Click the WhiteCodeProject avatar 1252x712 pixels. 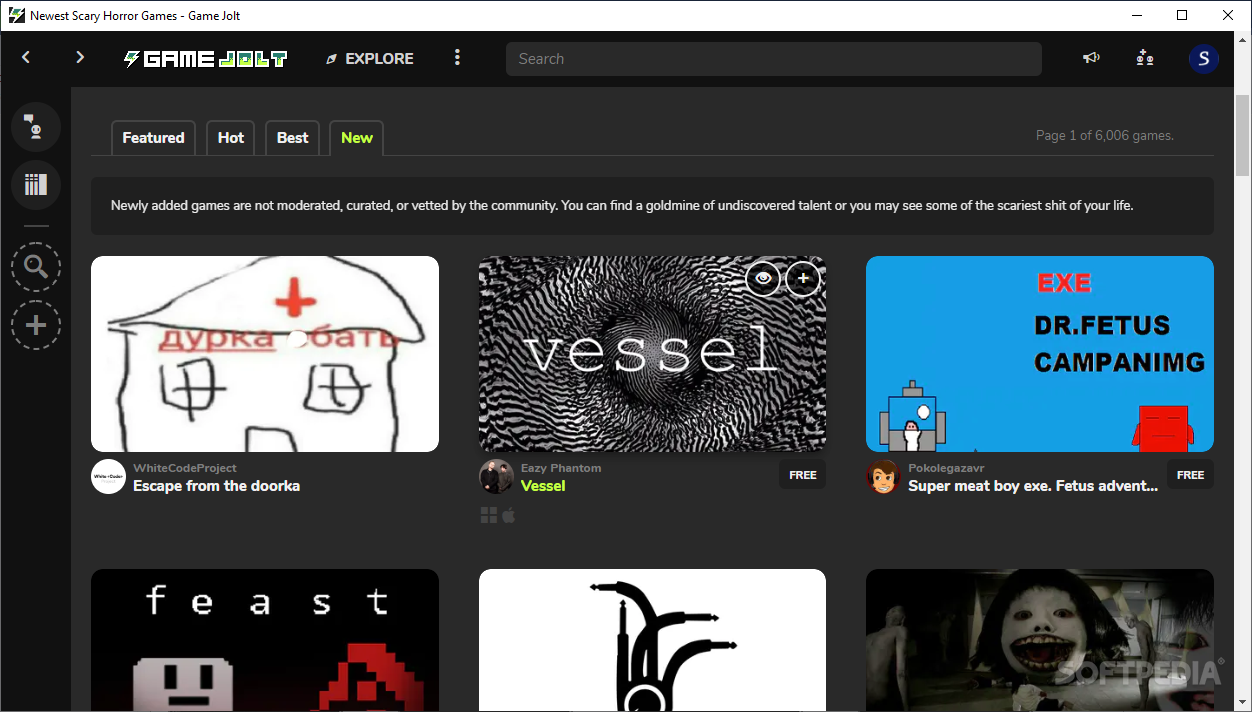click(108, 477)
